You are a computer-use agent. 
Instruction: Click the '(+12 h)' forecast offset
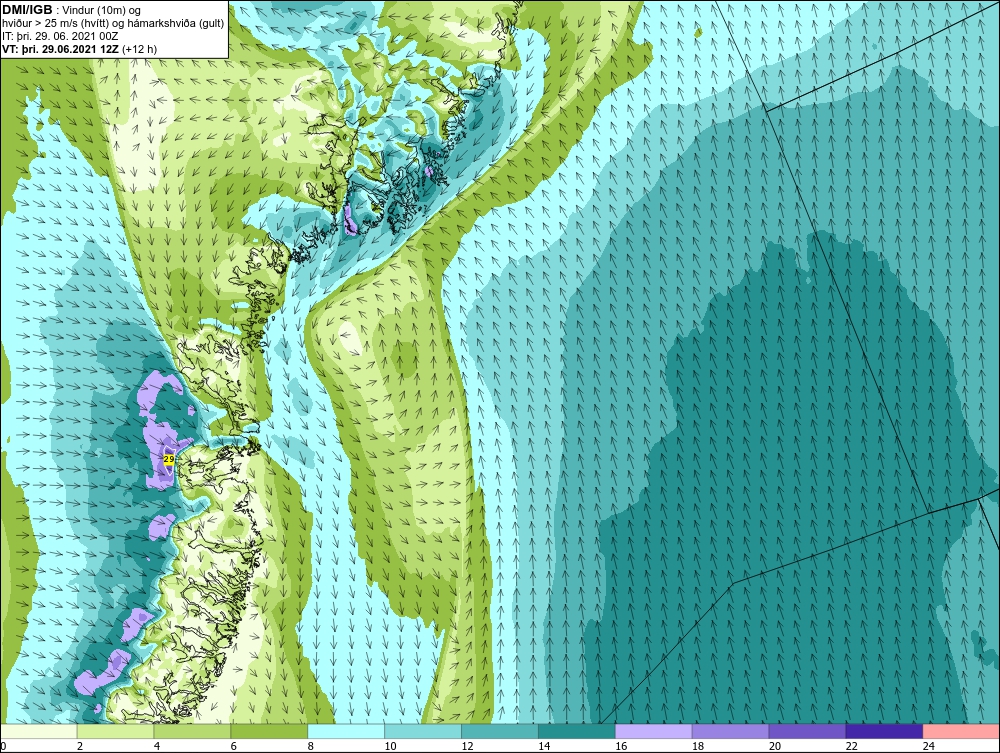(140, 48)
